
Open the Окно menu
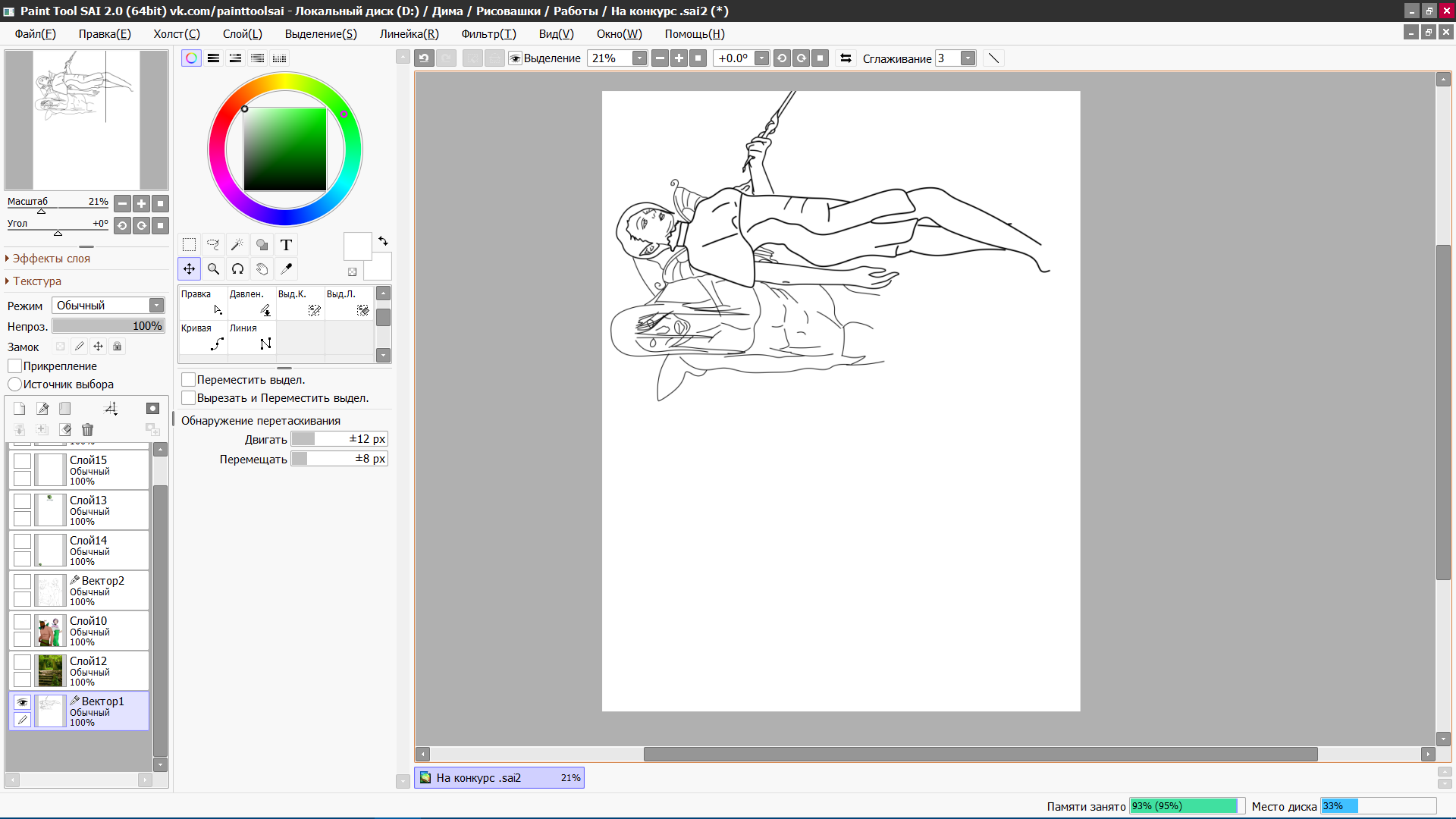619,34
